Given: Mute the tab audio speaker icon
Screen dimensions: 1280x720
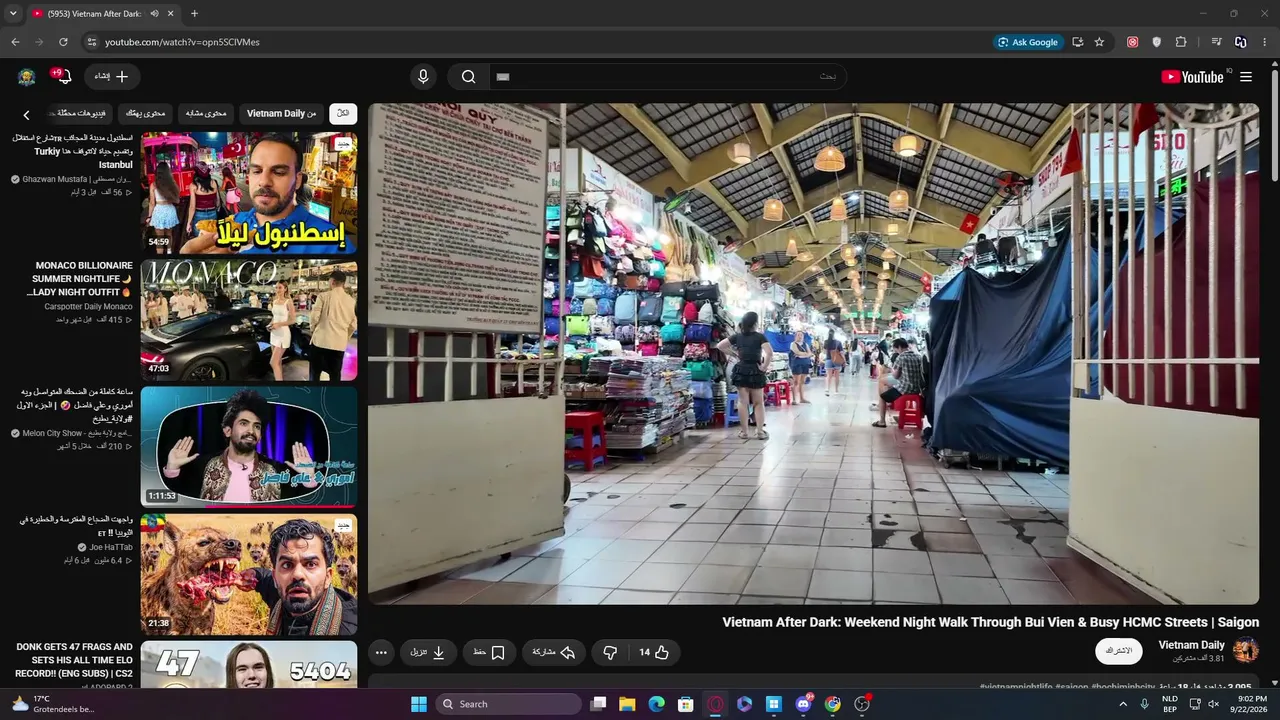Looking at the screenshot, I should (154, 14).
